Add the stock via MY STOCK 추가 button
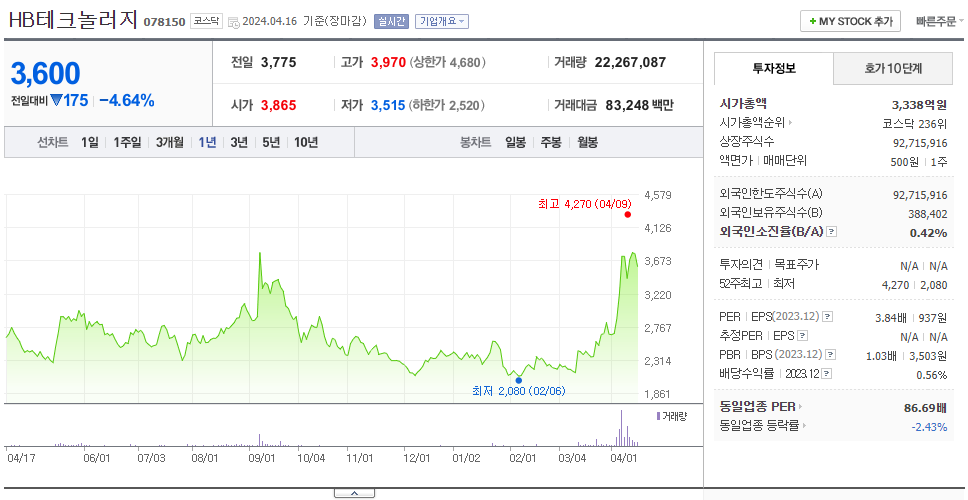968x500 pixels. 851,21
